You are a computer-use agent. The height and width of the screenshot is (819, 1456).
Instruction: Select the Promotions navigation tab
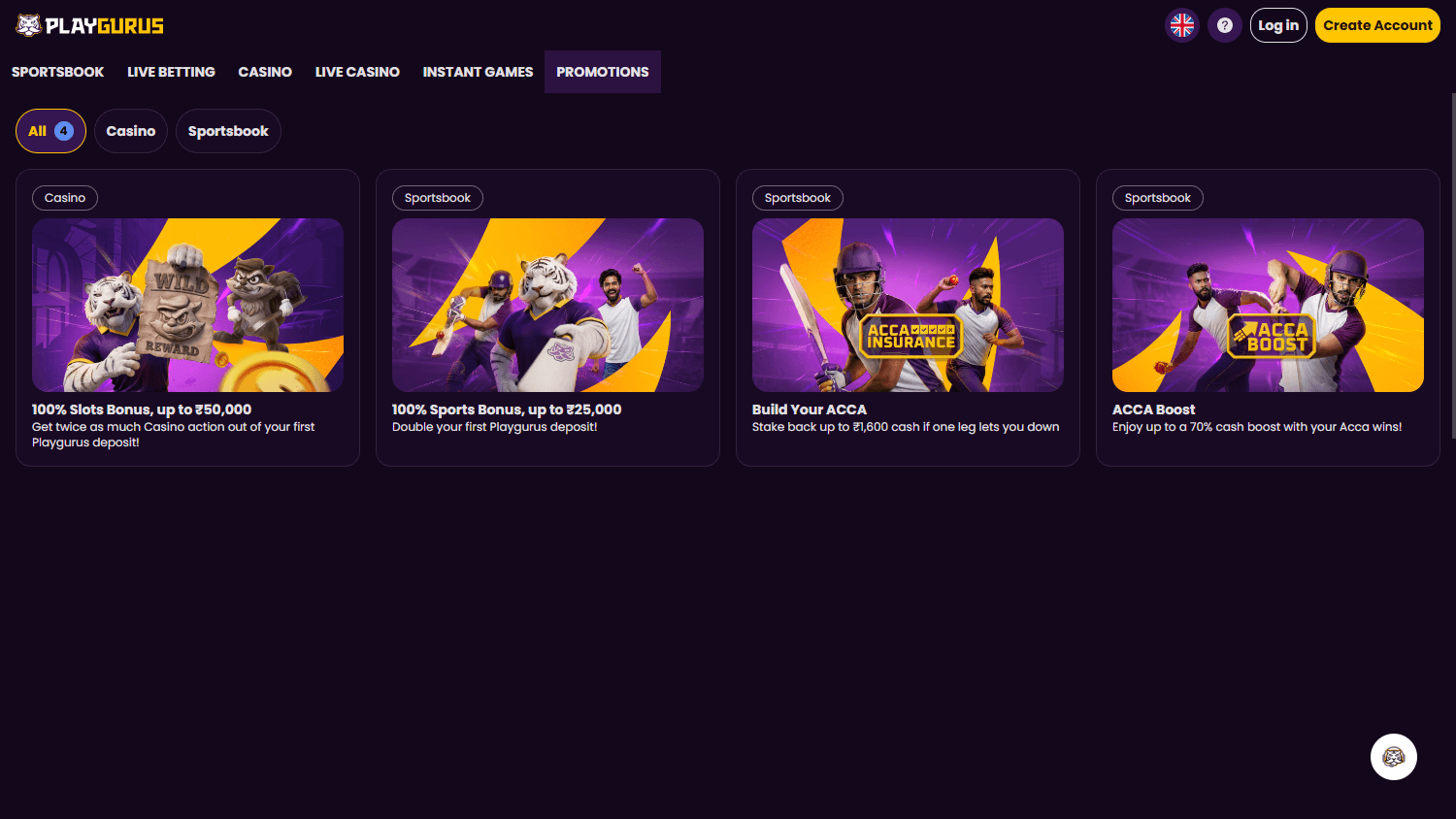click(603, 72)
